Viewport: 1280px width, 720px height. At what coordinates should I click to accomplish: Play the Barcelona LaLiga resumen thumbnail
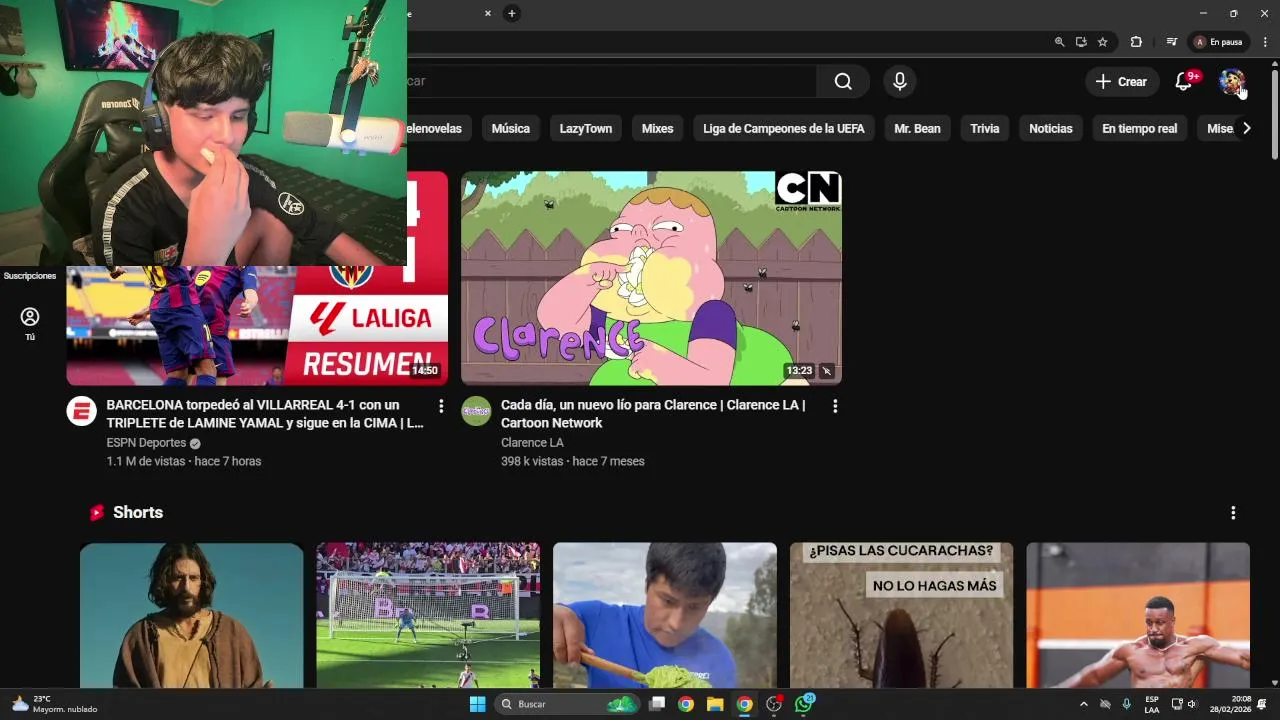257,325
